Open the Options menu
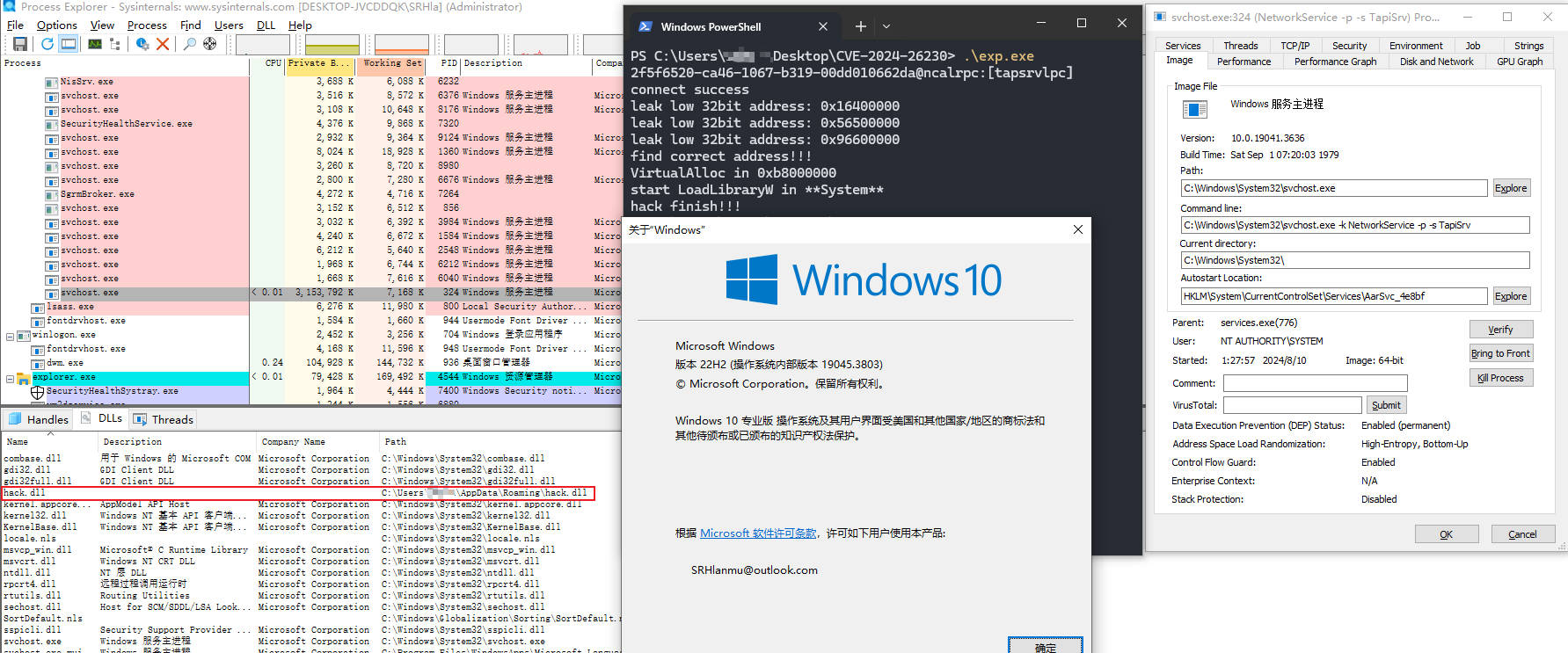This screenshot has width=1568, height=653. point(57,25)
